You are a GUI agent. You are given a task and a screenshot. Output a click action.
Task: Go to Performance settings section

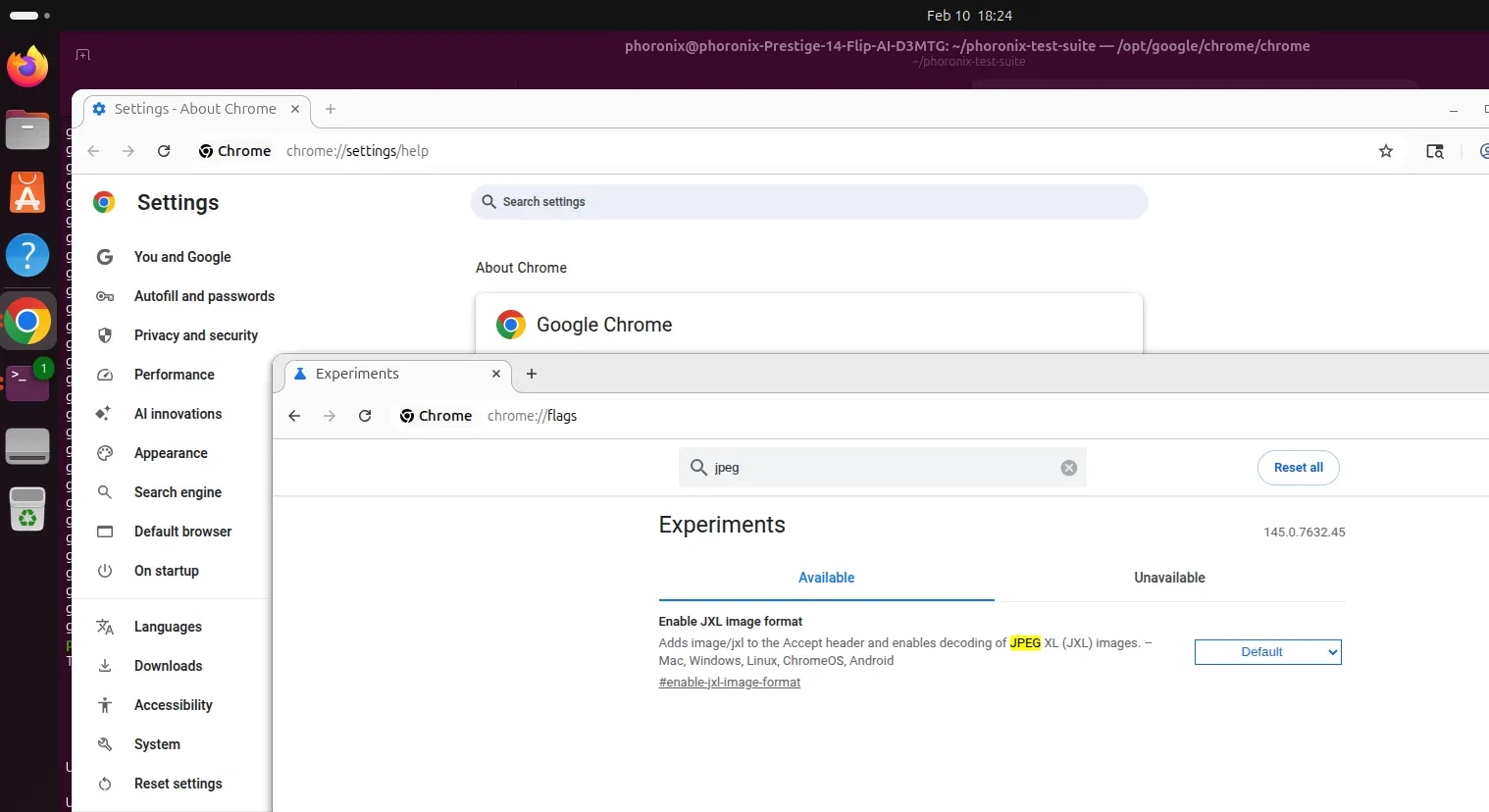click(174, 375)
